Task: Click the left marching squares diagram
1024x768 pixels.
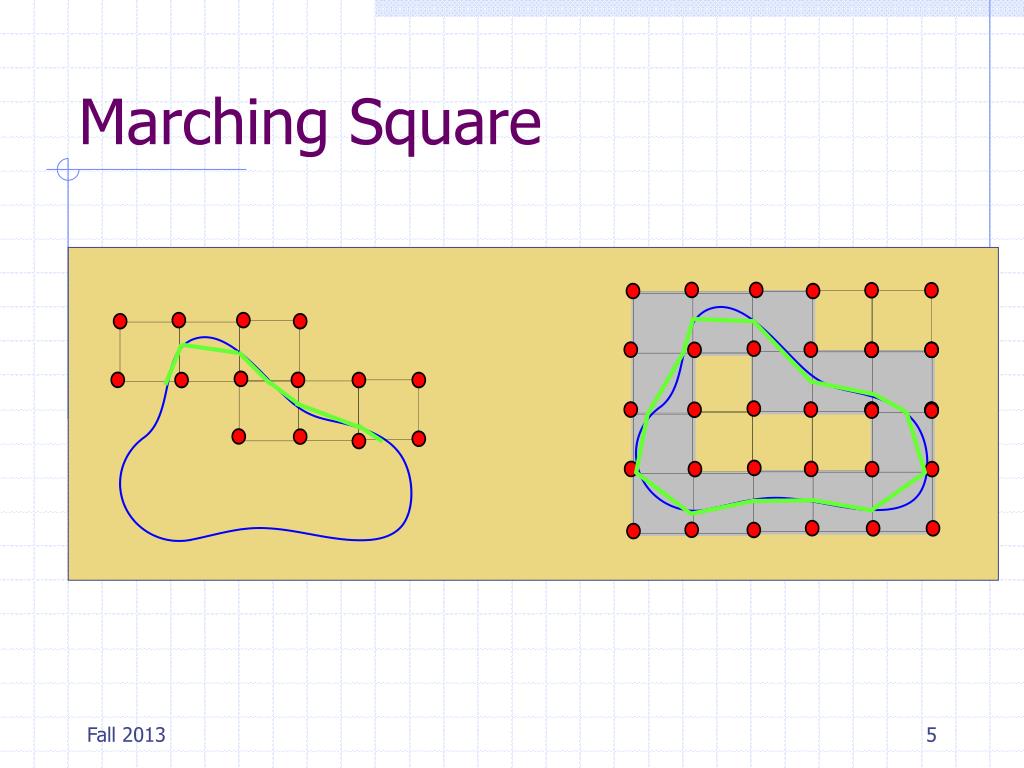Action: click(268, 427)
